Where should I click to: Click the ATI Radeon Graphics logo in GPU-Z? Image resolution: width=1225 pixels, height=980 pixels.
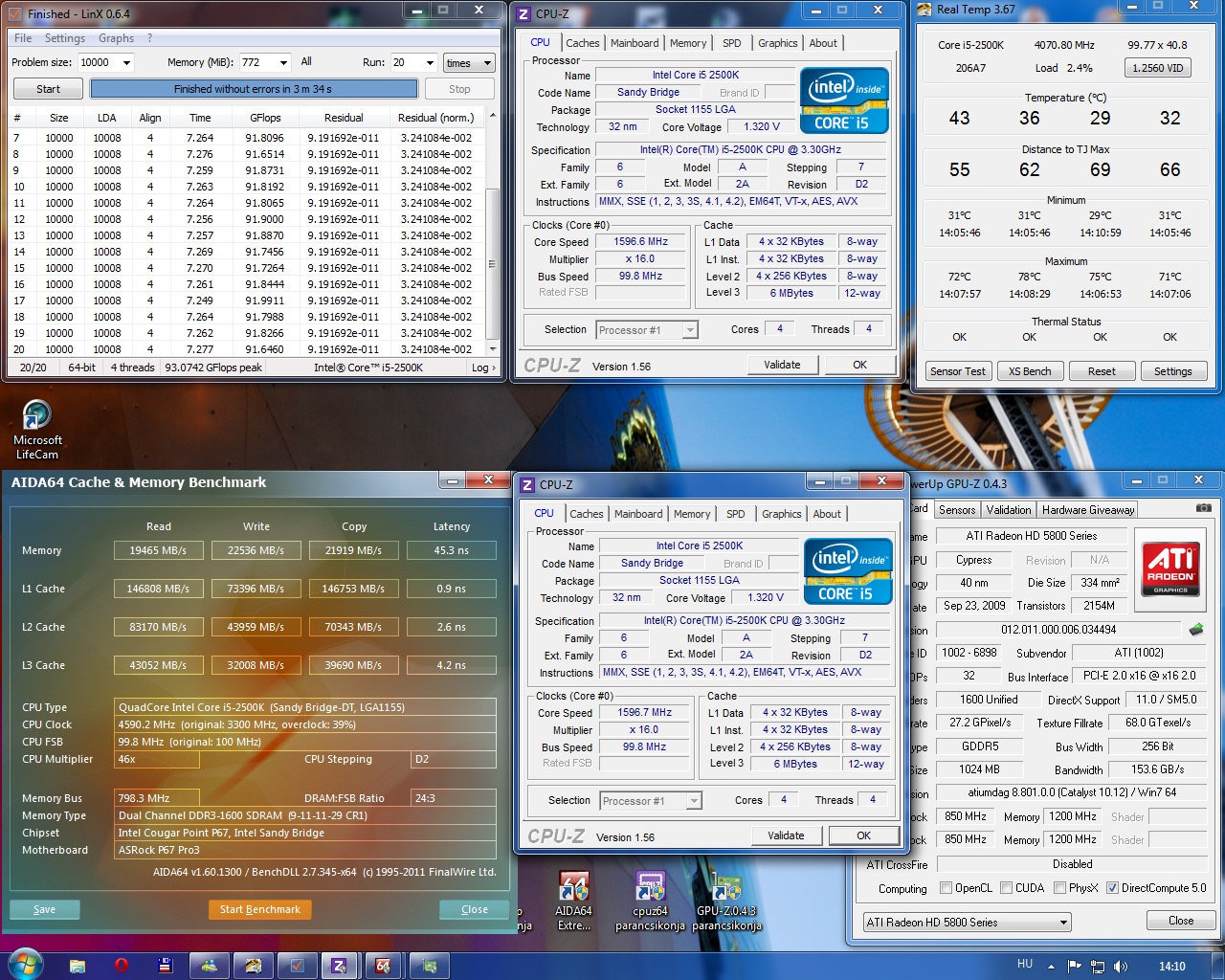pyautogui.click(x=1170, y=568)
